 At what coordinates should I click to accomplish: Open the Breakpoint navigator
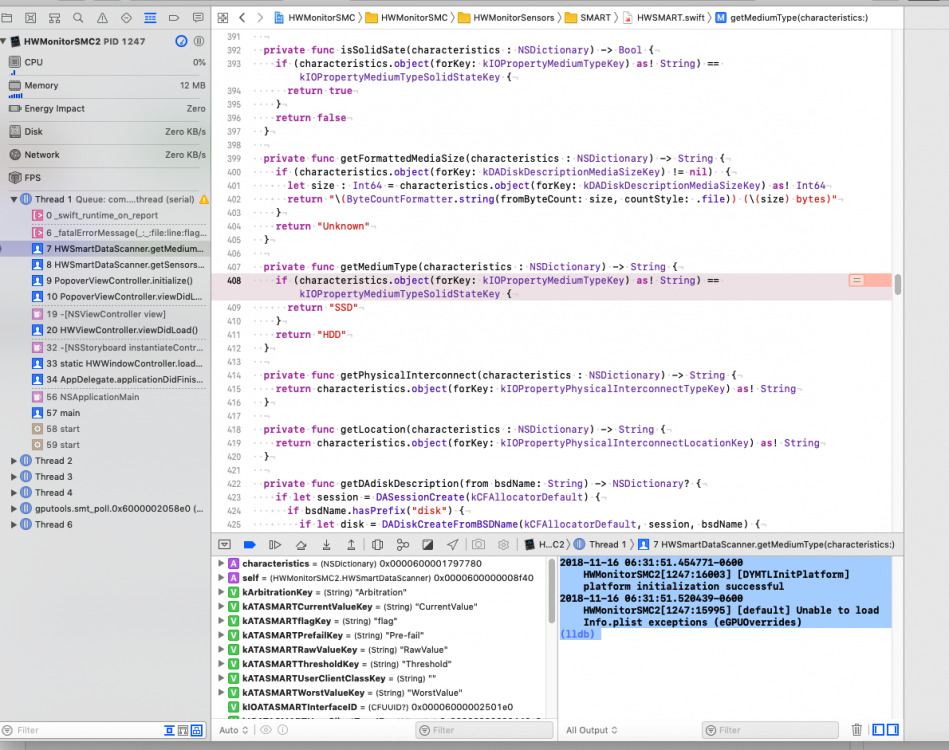174,18
